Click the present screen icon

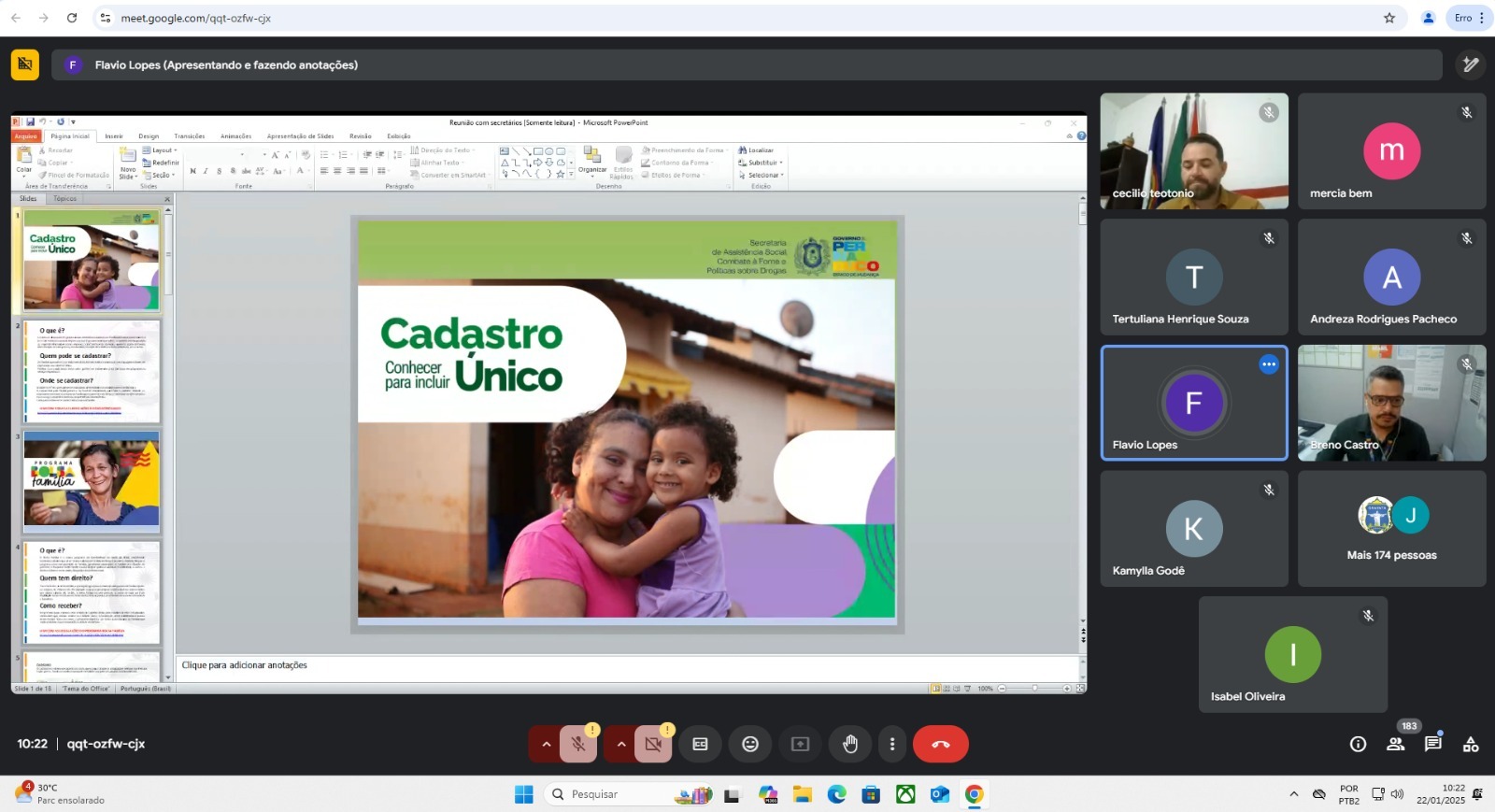point(800,745)
